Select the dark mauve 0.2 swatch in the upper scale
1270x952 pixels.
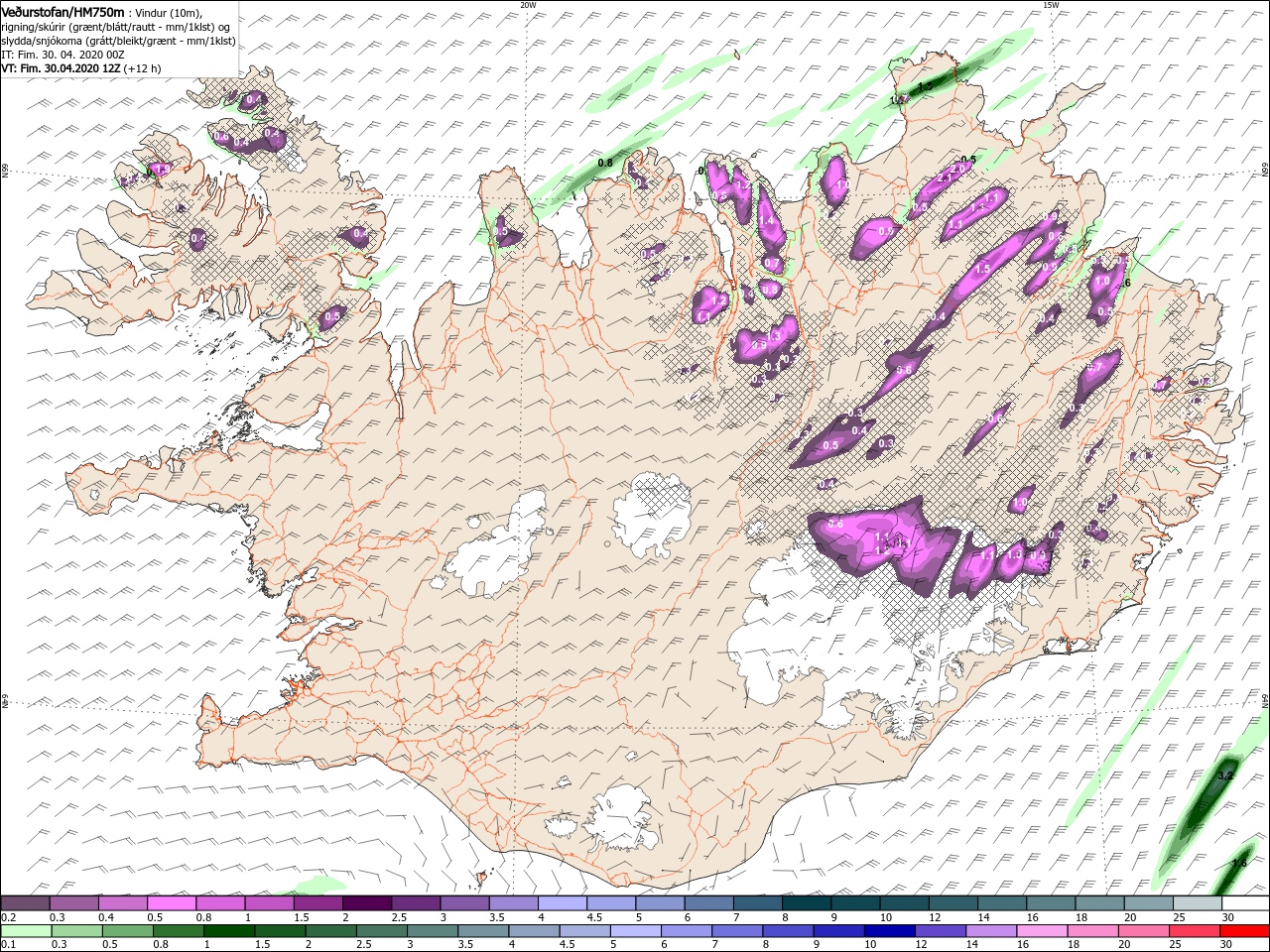[25, 903]
